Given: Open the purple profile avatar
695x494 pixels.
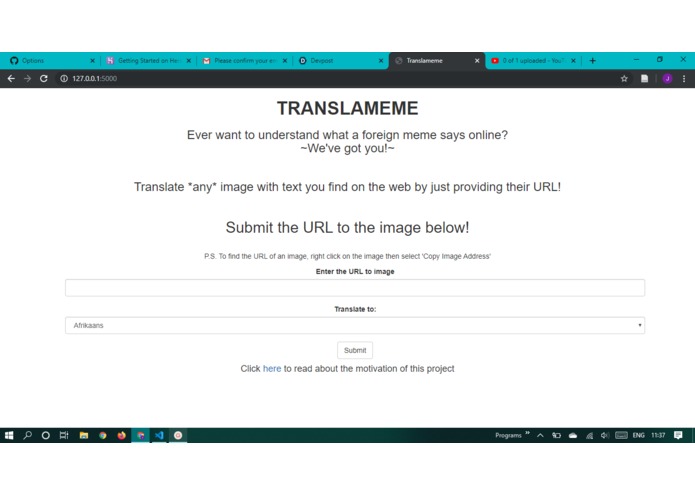Looking at the screenshot, I should pyautogui.click(x=667, y=78).
